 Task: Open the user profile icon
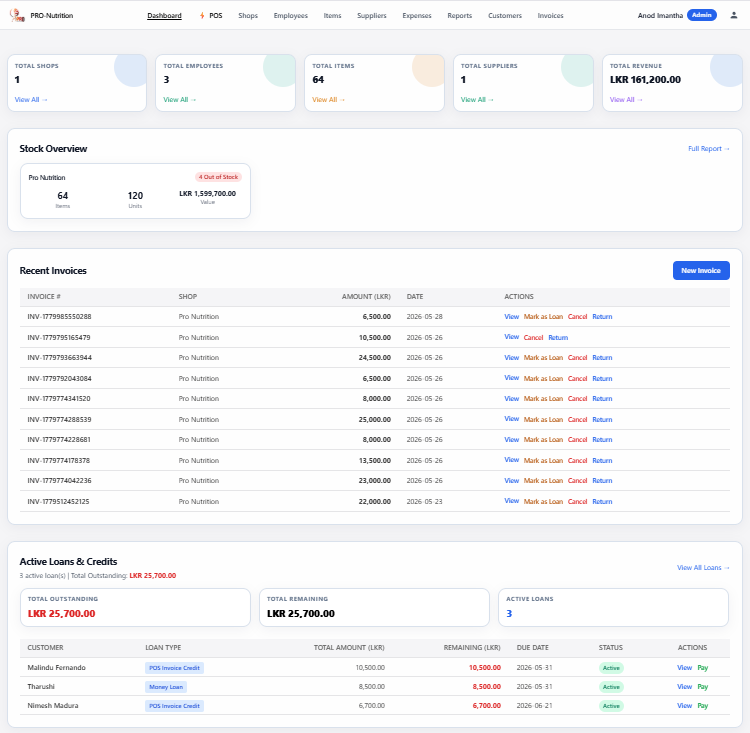click(733, 15)
